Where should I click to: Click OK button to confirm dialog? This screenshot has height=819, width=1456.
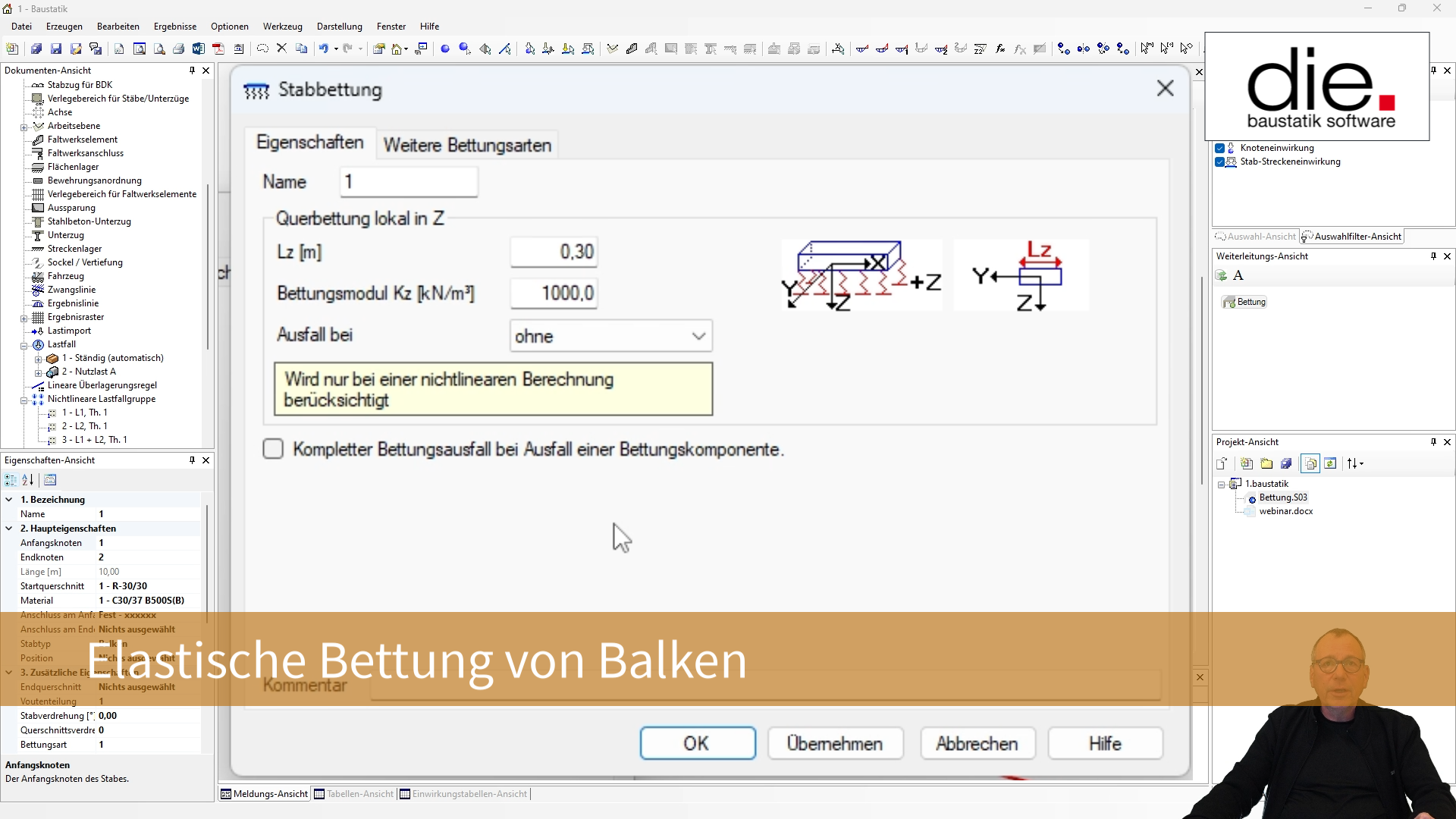(x=698, y=744)
